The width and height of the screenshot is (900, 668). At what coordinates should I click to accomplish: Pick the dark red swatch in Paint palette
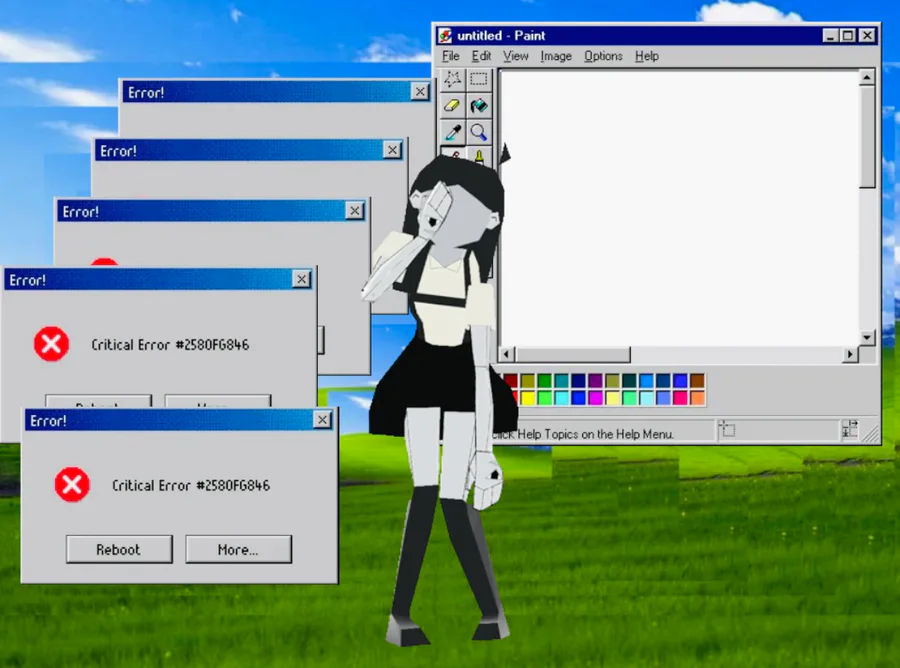pyautogui.click(x=511, y=380)
